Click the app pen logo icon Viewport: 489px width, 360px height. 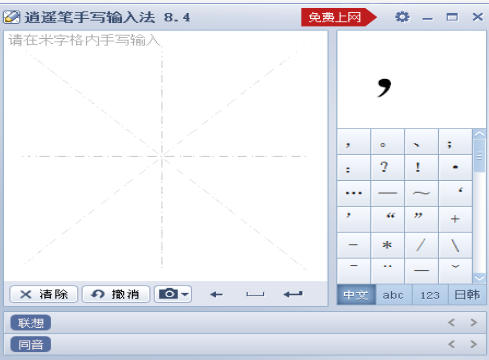pyautogui.click(x=12, y=17)
